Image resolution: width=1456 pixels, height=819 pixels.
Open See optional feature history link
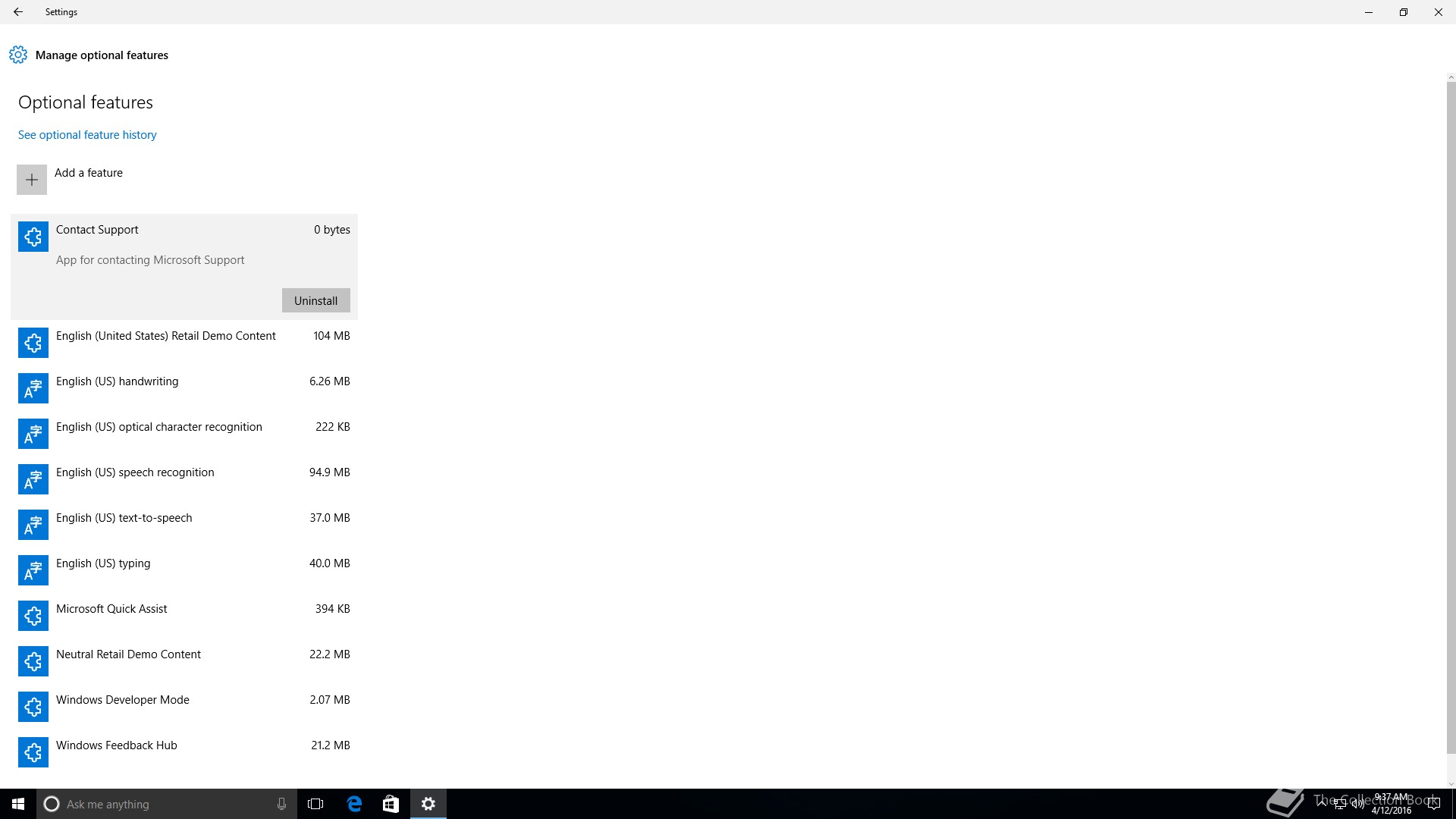point(87,135)
